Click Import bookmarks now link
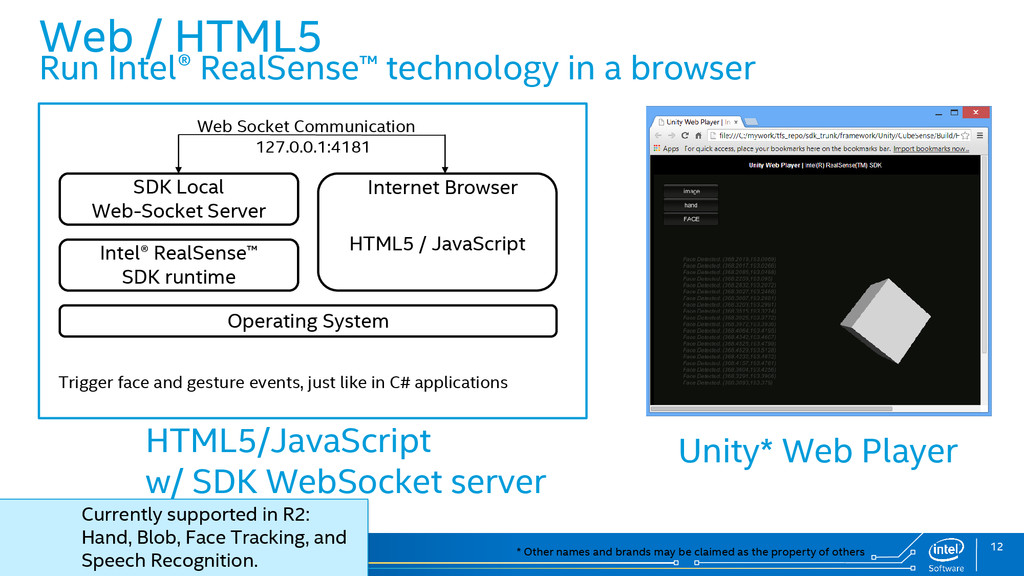The width and height of the screenshot is (1024, 576). click(931, 149)
